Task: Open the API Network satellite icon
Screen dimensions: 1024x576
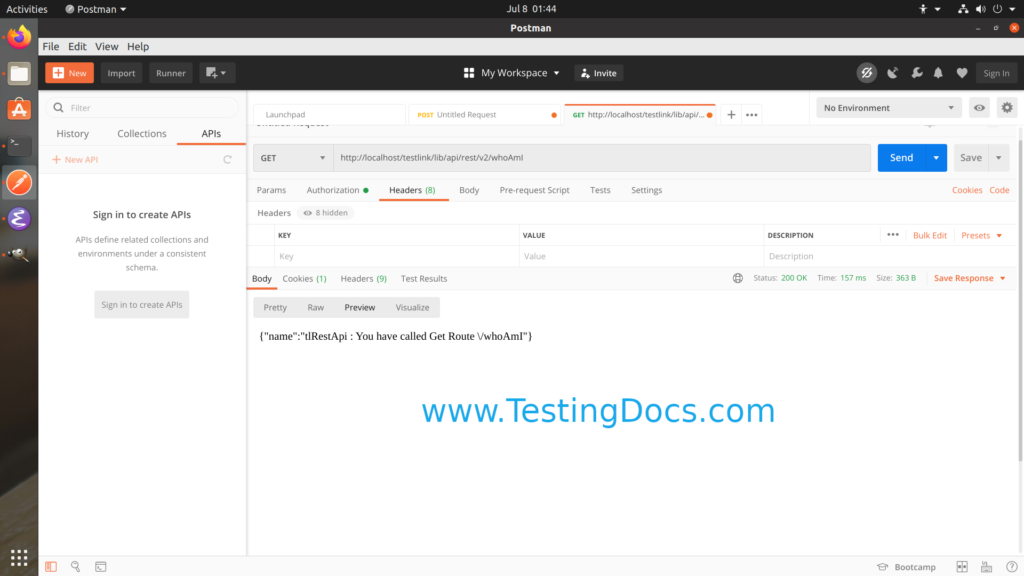Action: pos(892,72)
